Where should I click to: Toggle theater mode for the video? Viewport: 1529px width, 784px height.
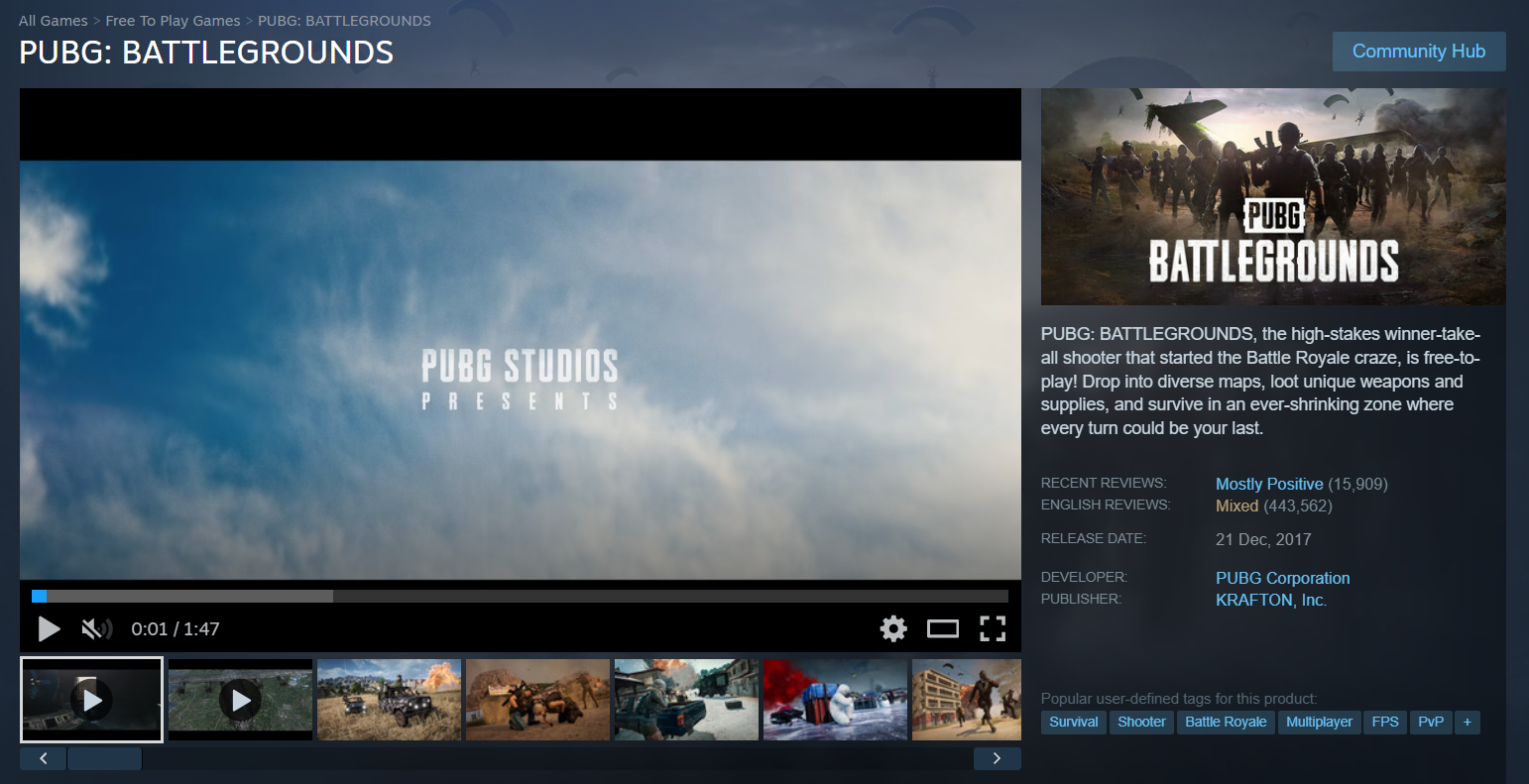tap(942, 628)
